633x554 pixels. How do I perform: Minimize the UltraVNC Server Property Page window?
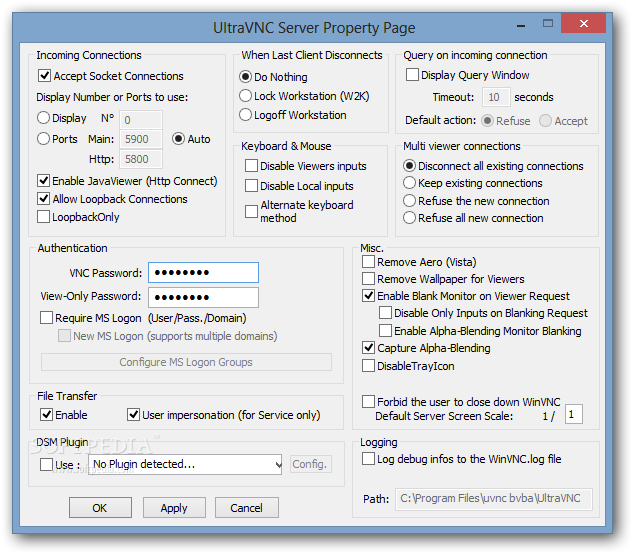[x=521, y=24]
